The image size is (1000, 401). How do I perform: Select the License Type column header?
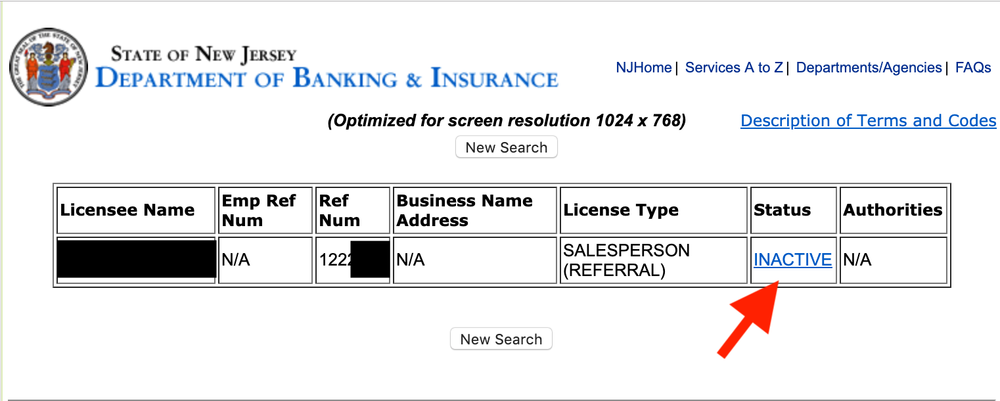pos(621,210)
